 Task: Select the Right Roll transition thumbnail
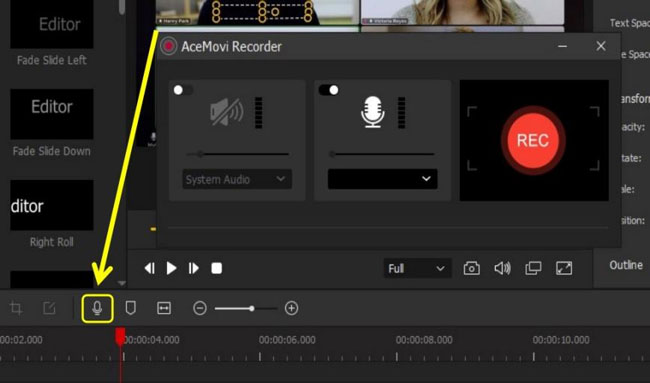(x=52, y=205)
